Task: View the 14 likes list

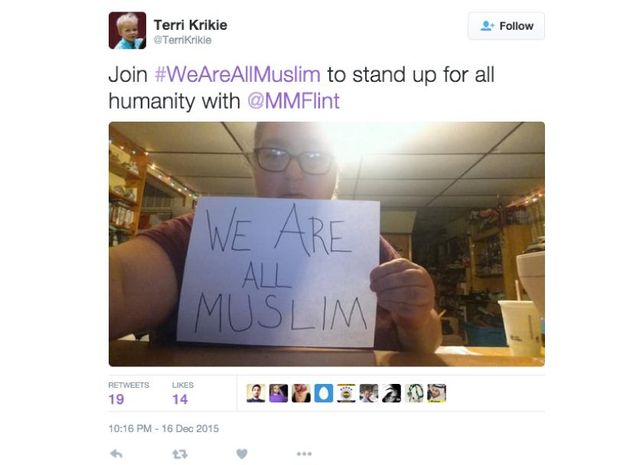Action: (183, 393)
